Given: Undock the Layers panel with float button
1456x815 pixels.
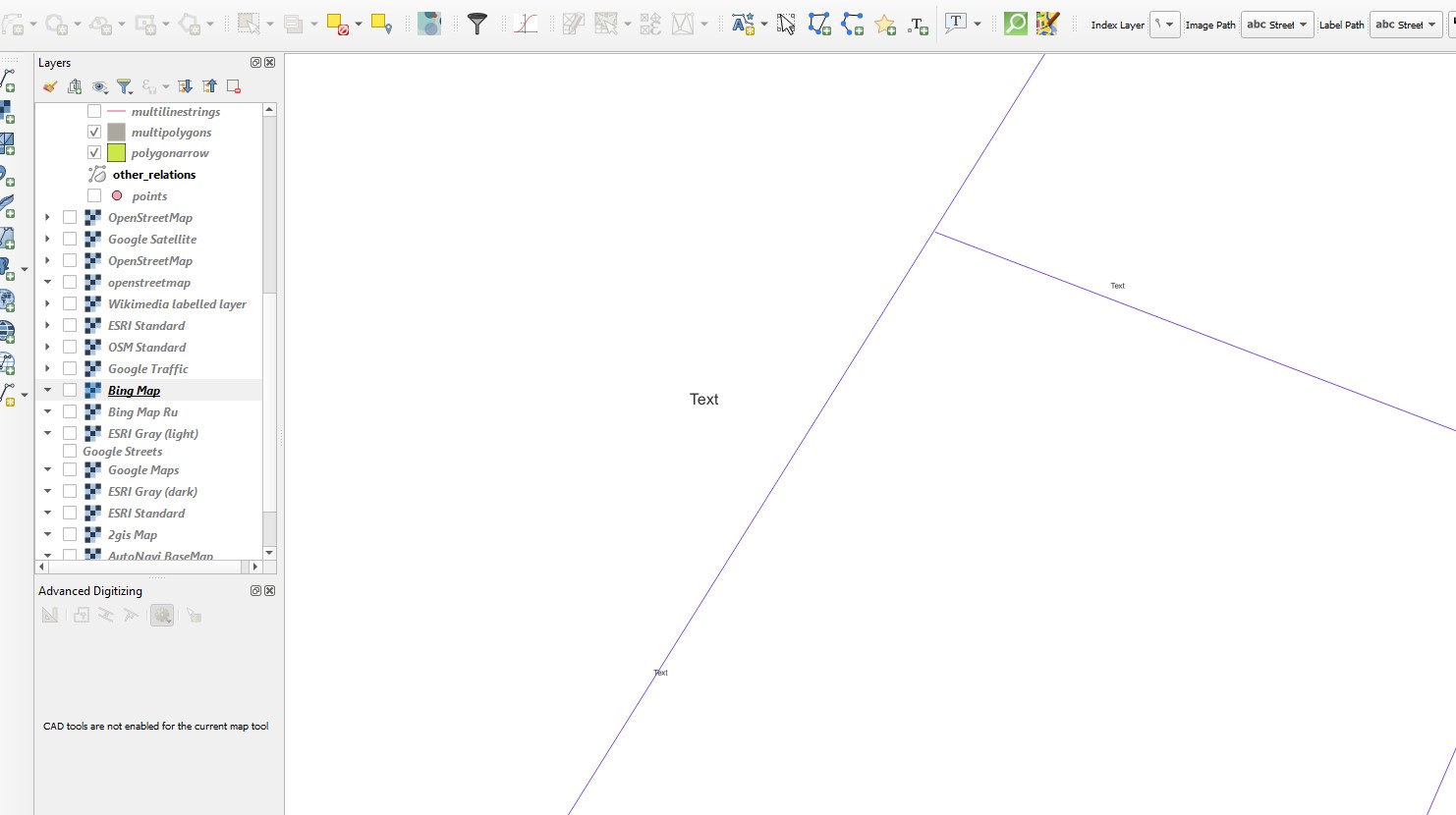Looking at the screenshot, I should [x=255, y=62].
